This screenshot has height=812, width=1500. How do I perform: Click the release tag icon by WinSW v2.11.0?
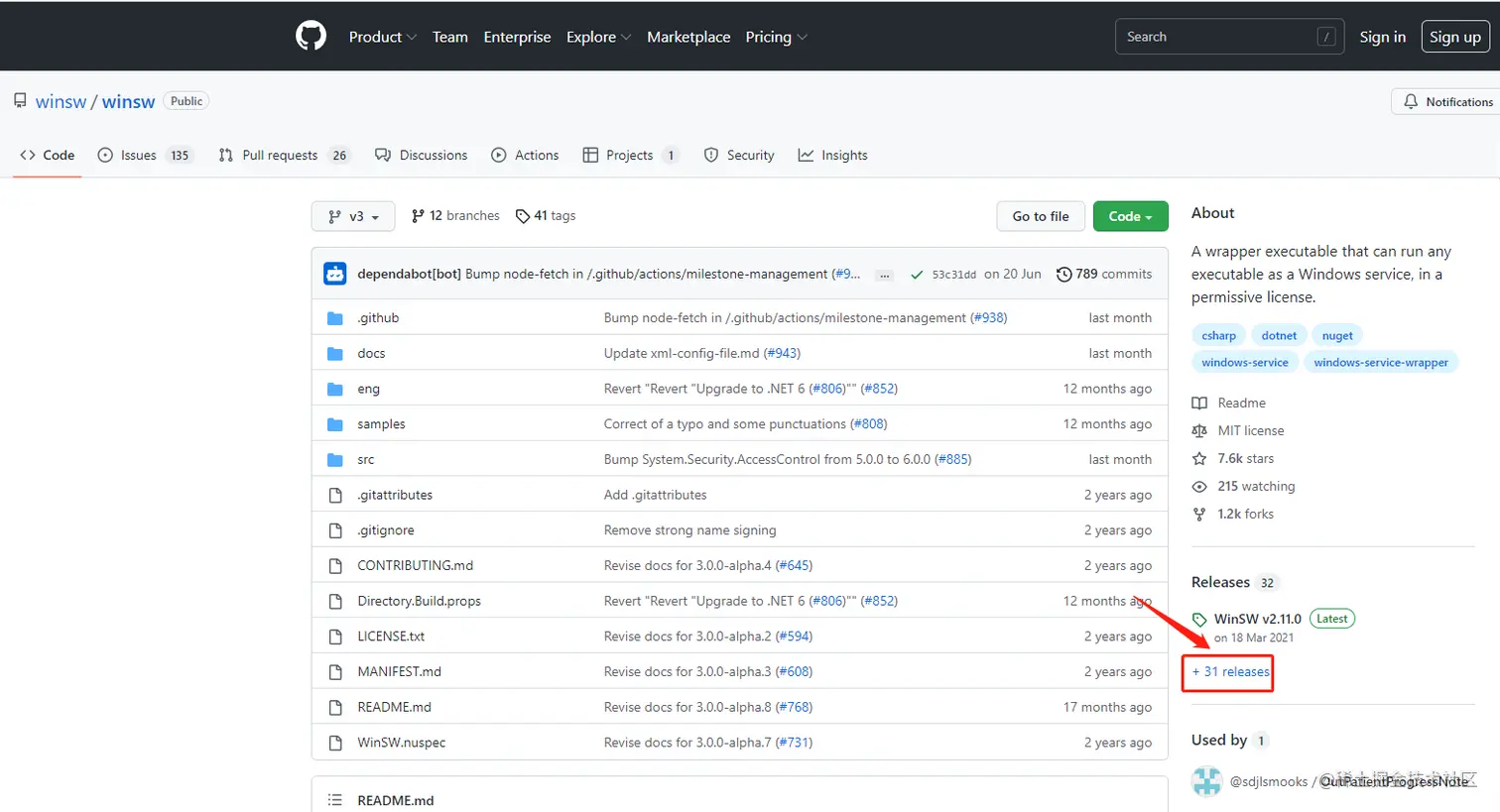coord(1199,619)
